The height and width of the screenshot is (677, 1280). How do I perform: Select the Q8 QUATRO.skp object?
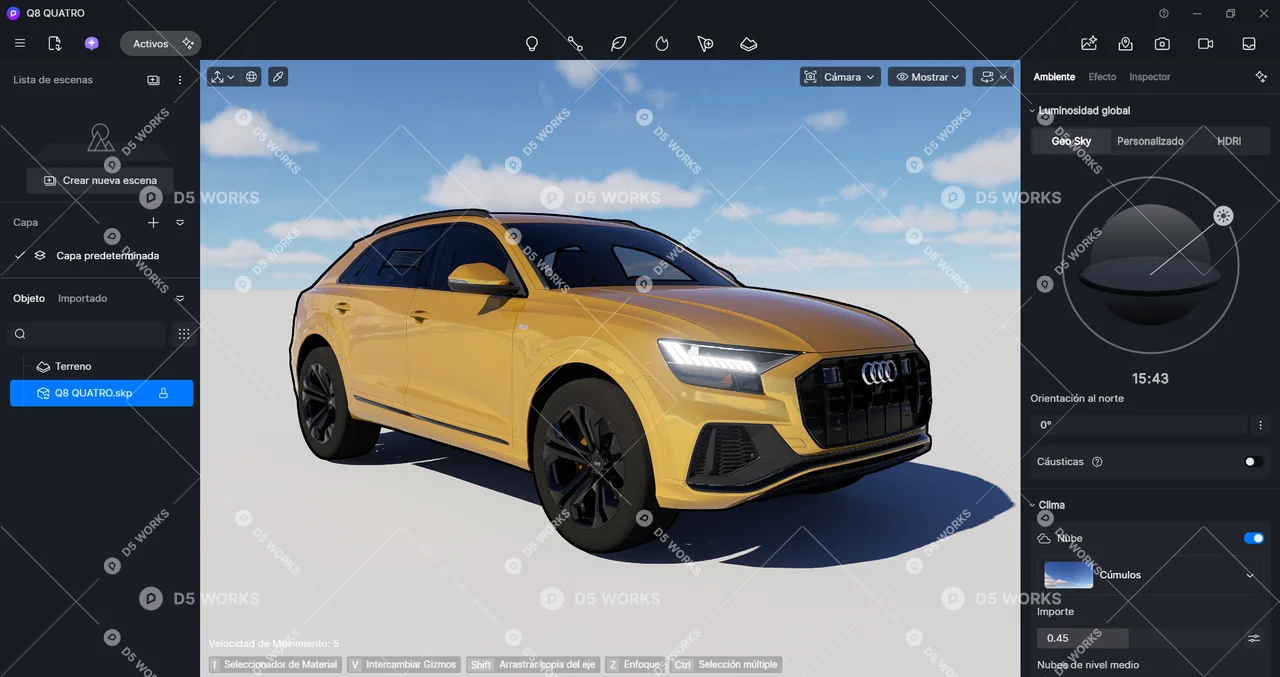[x=101, y=393]
